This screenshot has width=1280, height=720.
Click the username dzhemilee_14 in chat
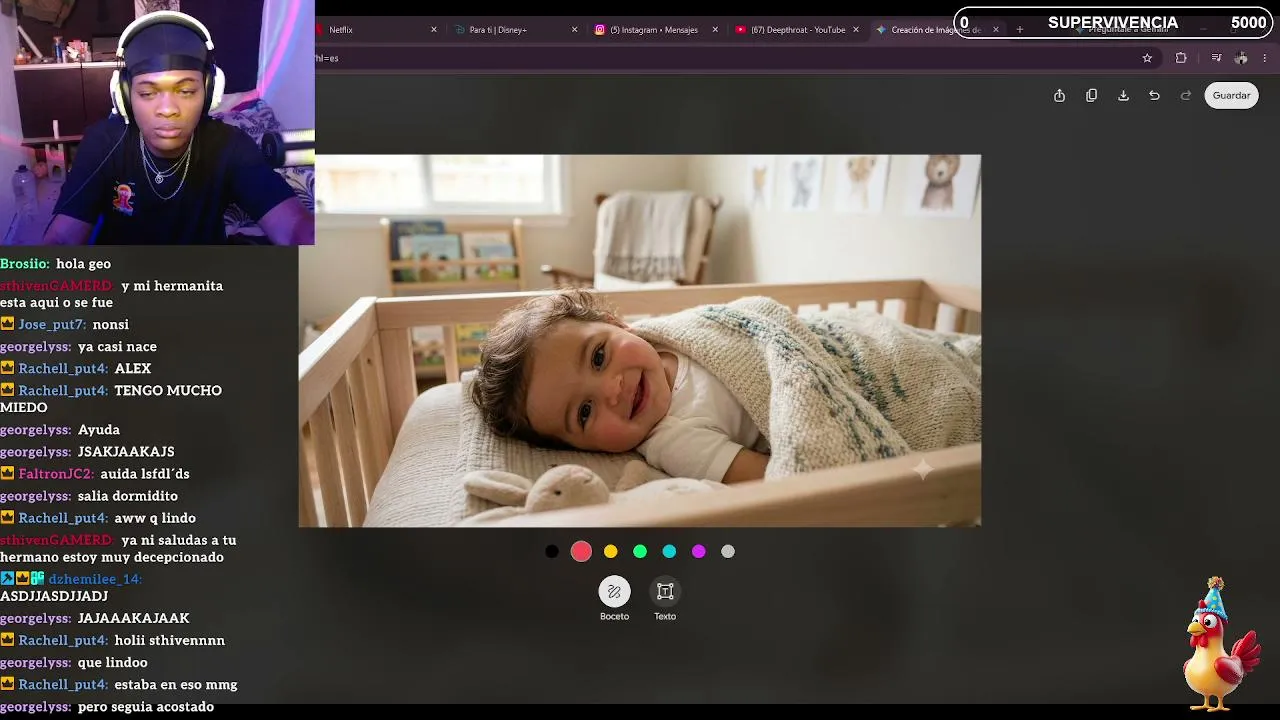tap(95, 579)
